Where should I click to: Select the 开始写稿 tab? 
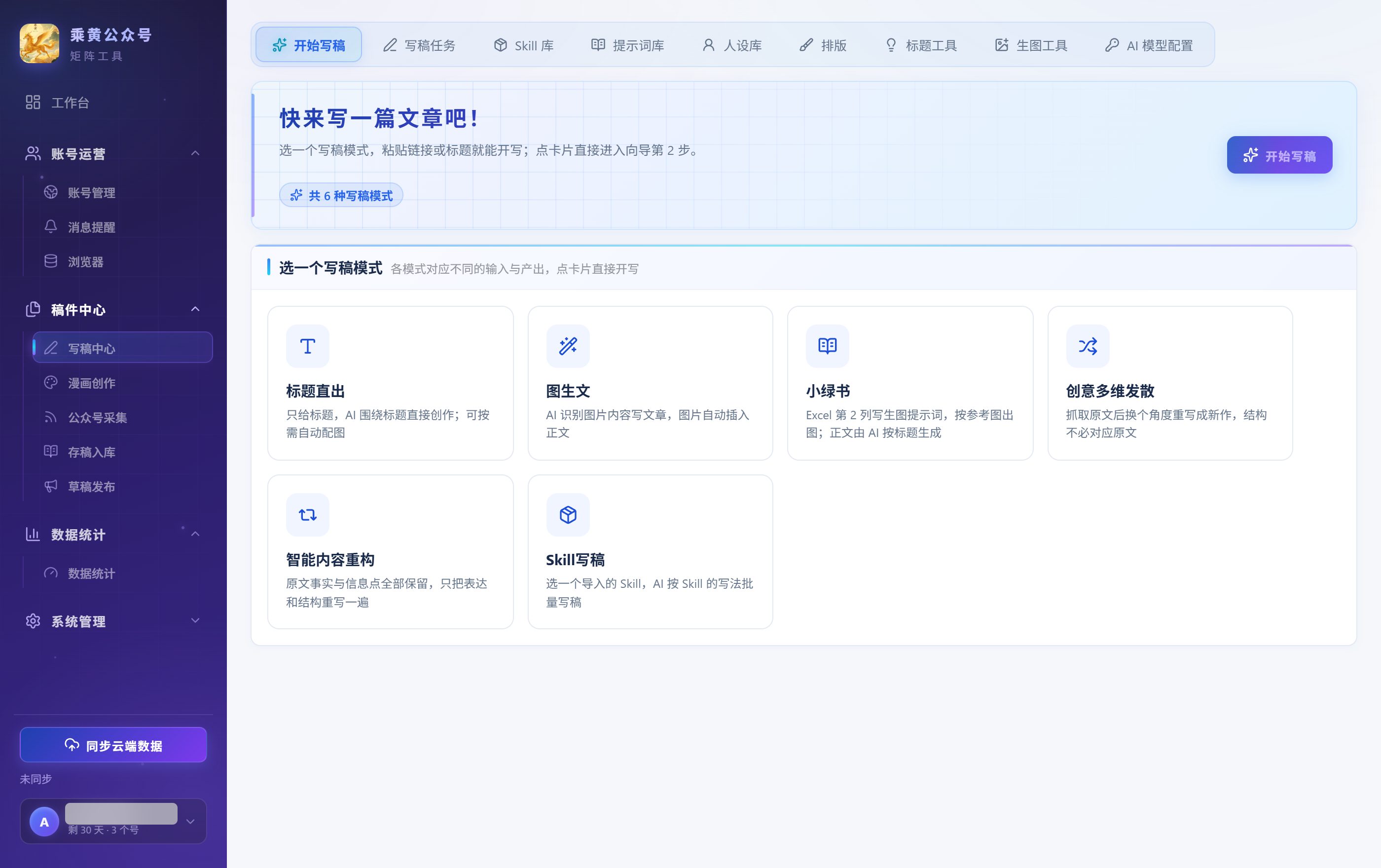tap(309, 45)
